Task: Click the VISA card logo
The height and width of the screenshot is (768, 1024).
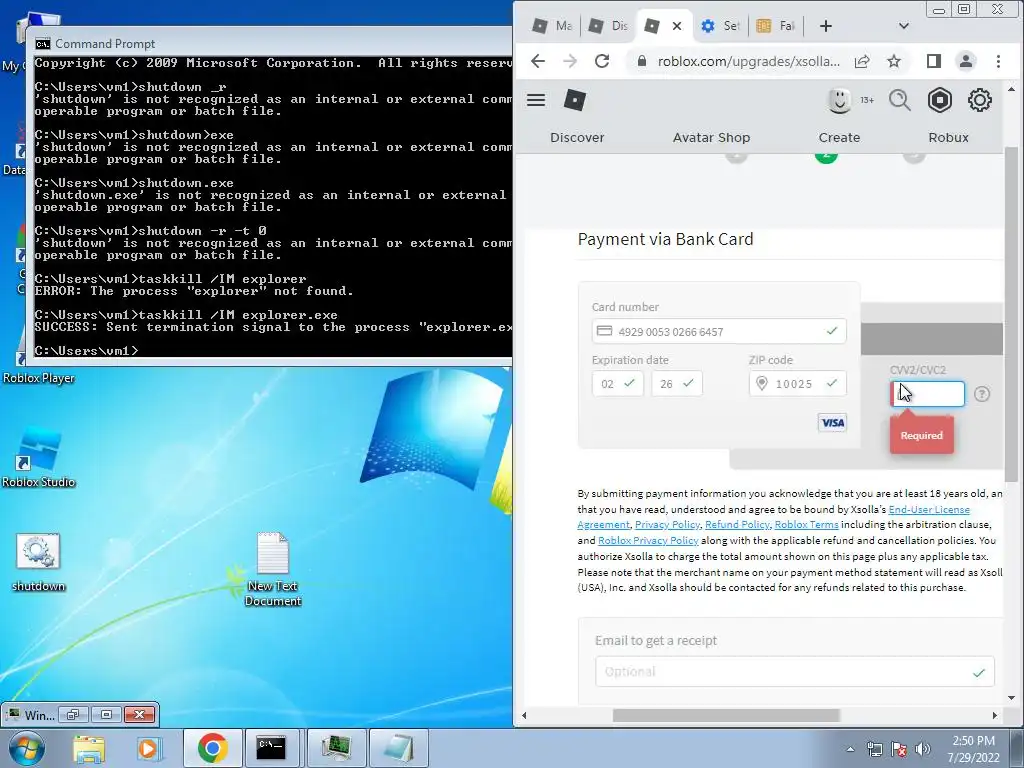Action: [832, 423]
